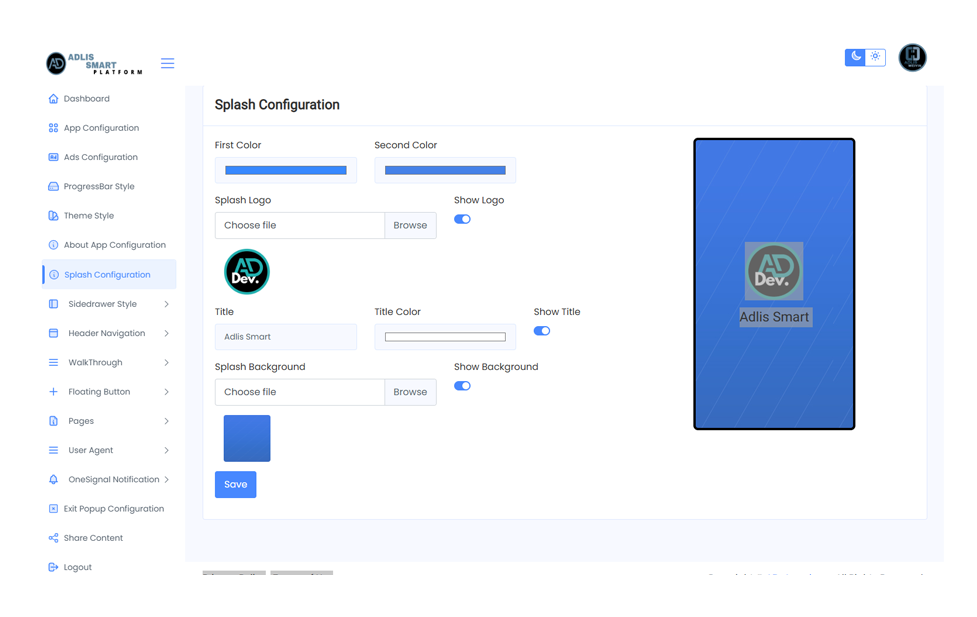Image resolution: width=977 pixels, height=617 pixels.
Task: Click the hamburger menu icon to collapse sidebar
Action: [x=167, y=63]
